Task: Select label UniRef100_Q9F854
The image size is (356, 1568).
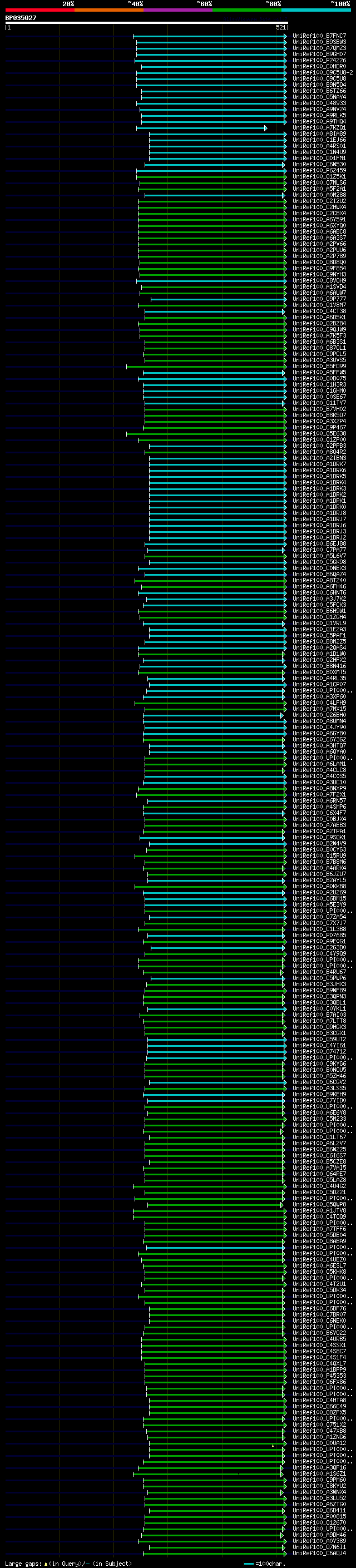Action: tap(319, 269)
